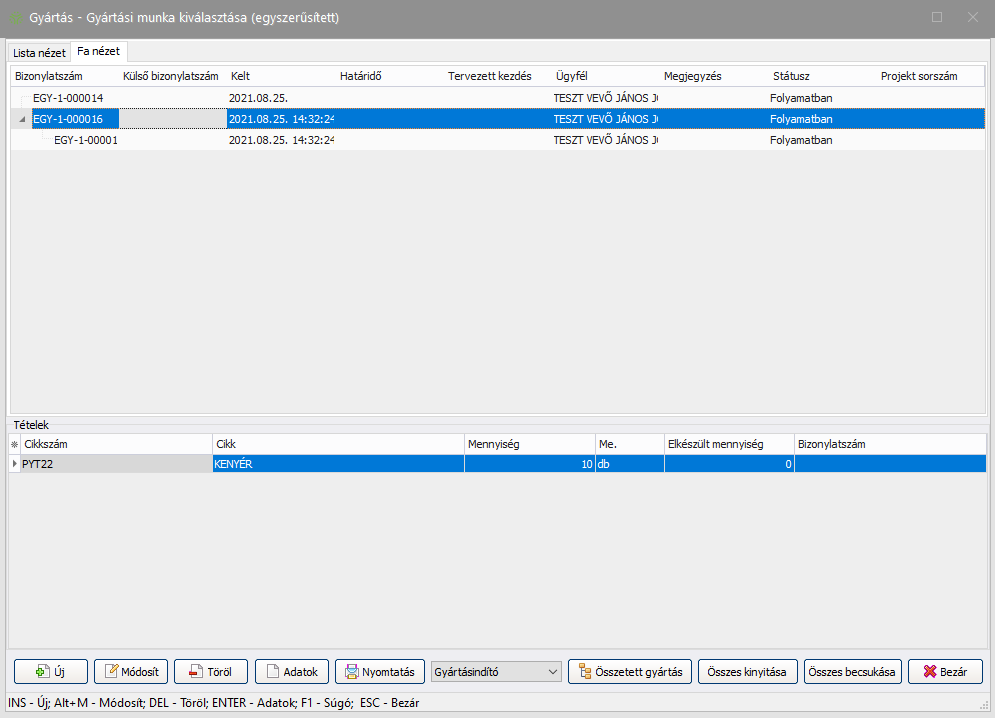
Task: Click the Tételek grid column selector asterisk
Action: [14, 444]
